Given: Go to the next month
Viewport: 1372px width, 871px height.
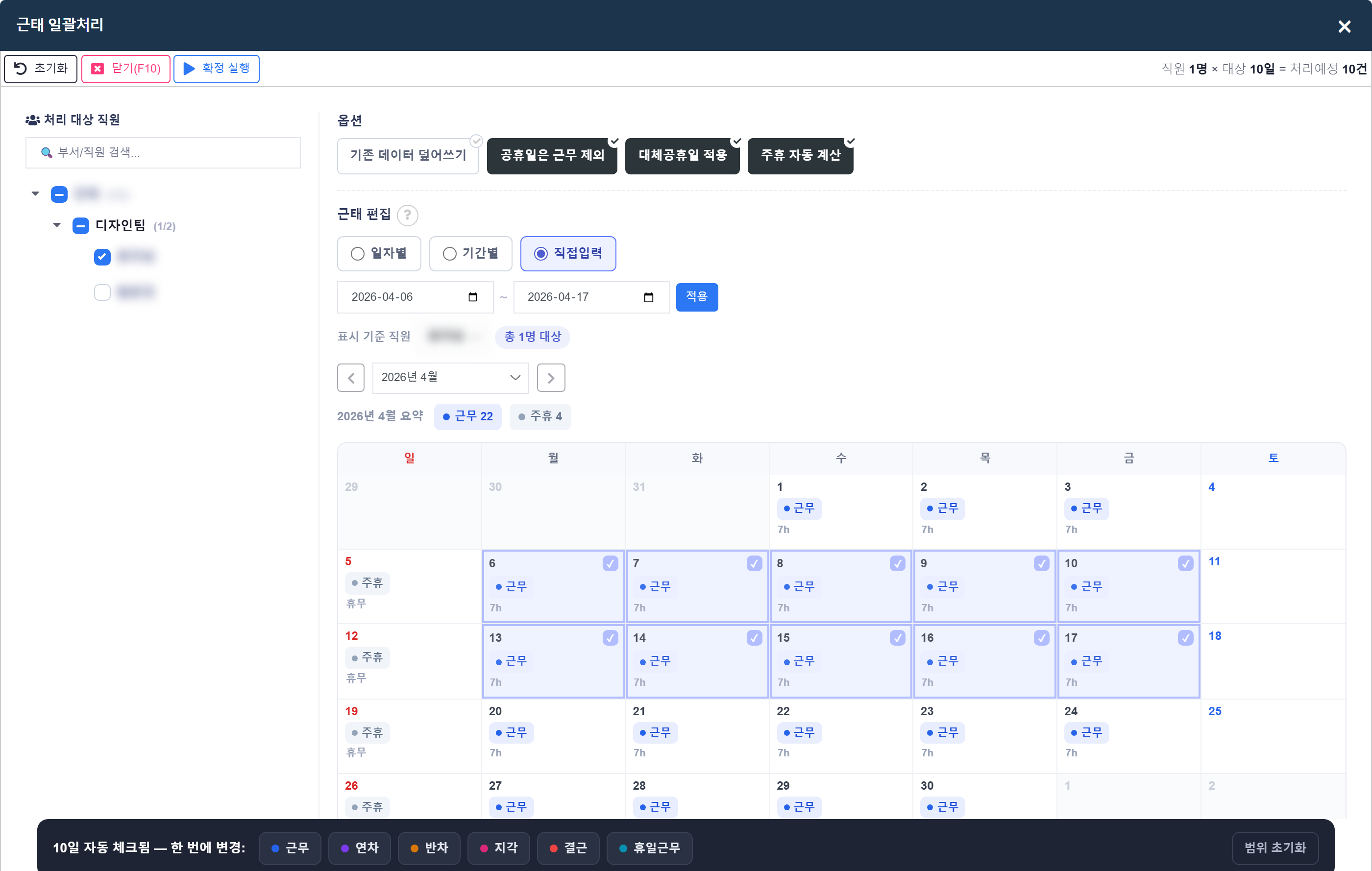Looking at the screenshot, I should tap(551, 378).
